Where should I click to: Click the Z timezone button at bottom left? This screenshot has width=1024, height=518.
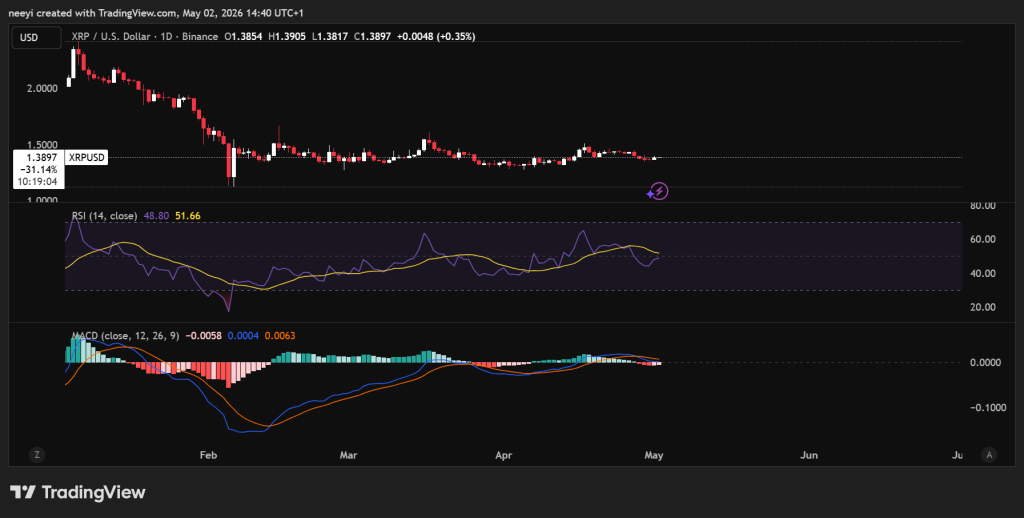[x=37, y=455]
